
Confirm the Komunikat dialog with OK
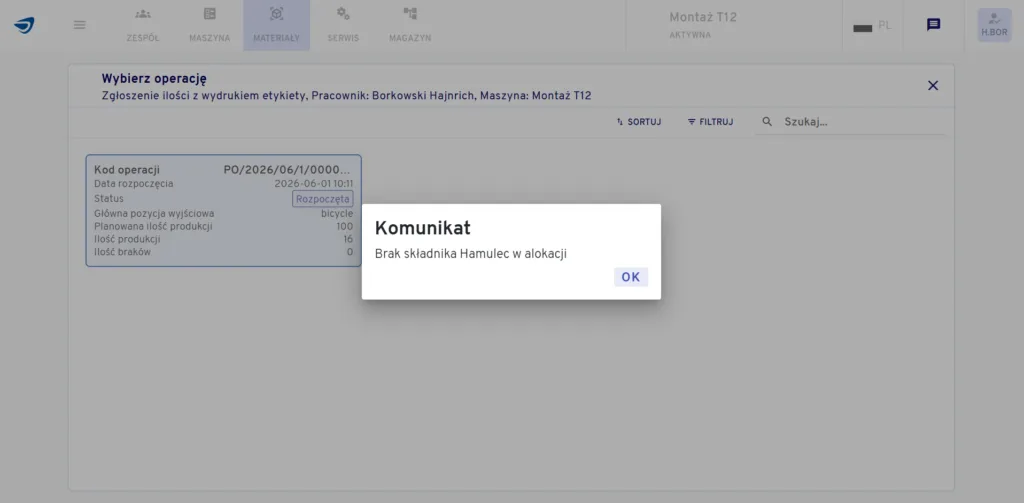tap(630, 277)
